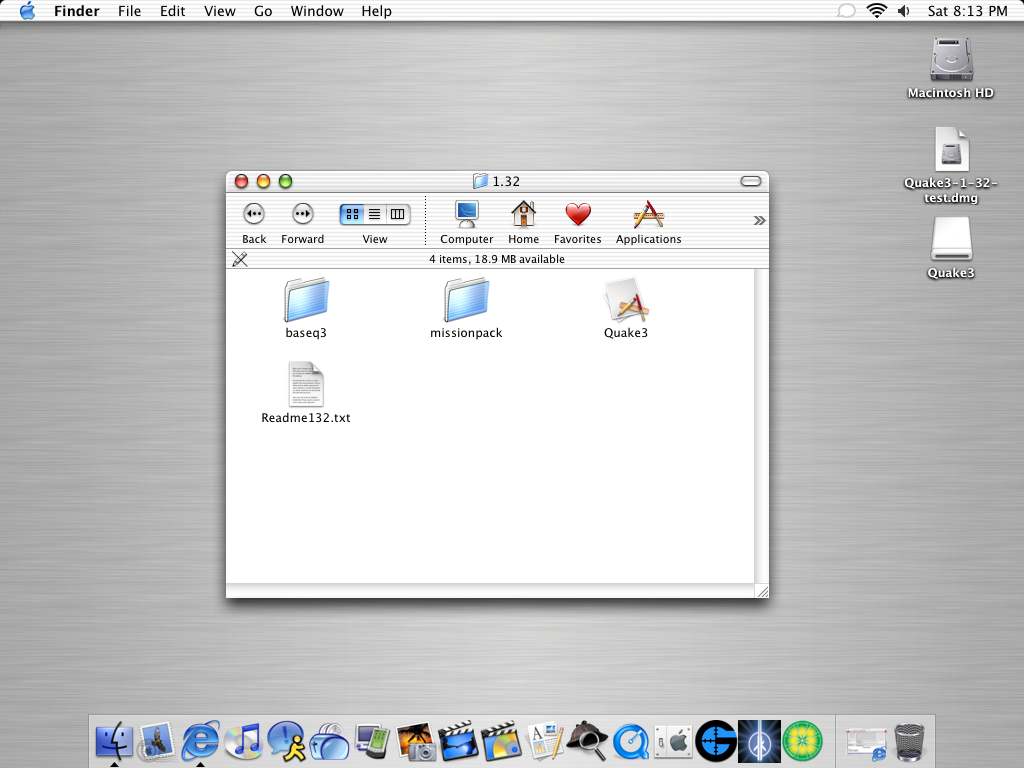Switch to icon view
The image size is (1024, 768).
click(352, 214)
